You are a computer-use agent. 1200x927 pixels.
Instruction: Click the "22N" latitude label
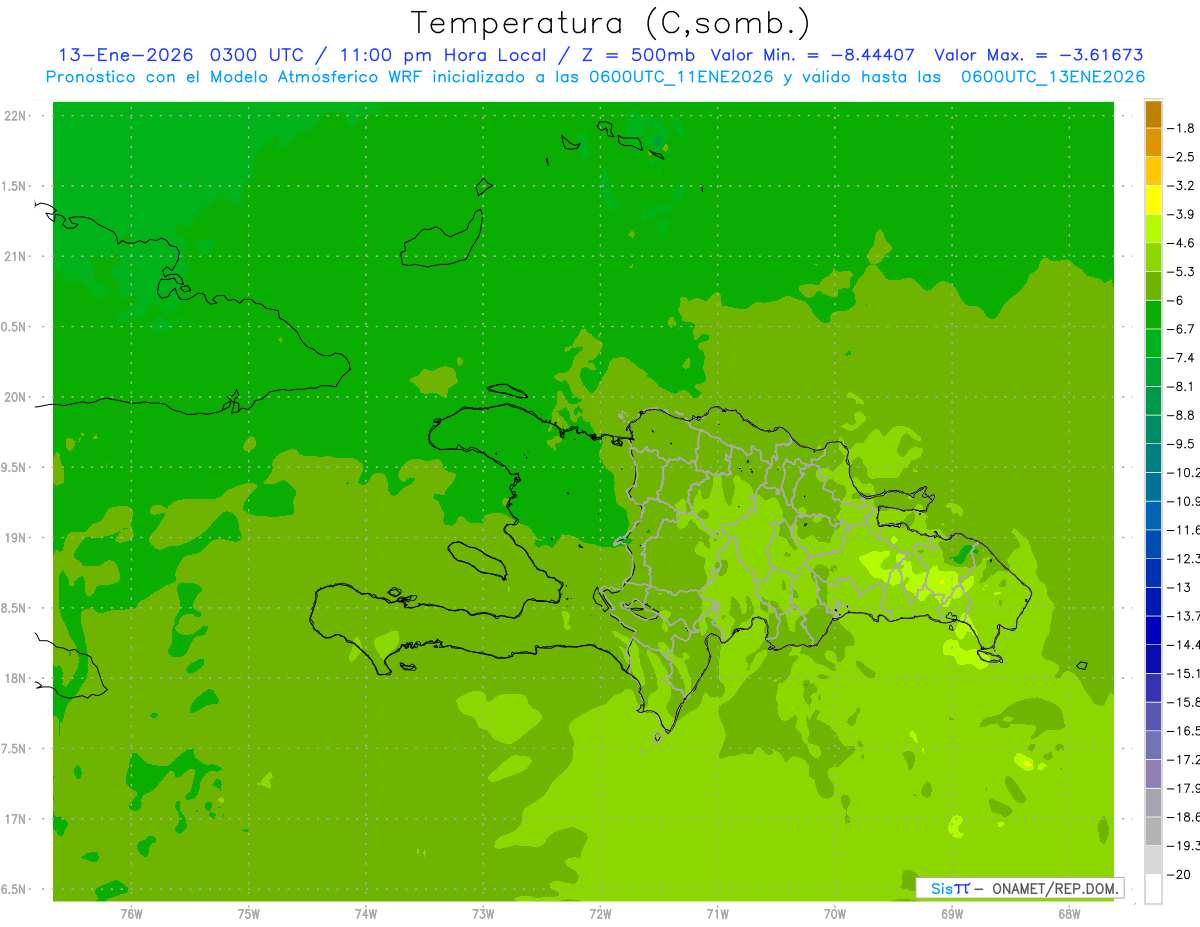tap(17, 116)
